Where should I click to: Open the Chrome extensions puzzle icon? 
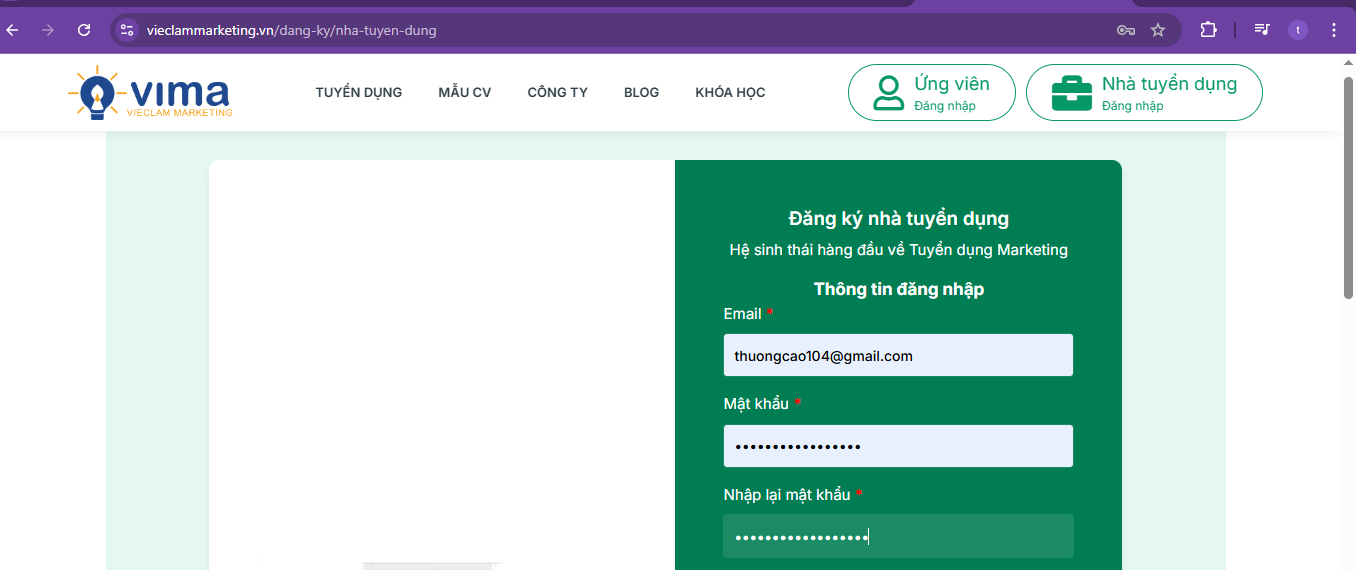tap(1208, 30)
